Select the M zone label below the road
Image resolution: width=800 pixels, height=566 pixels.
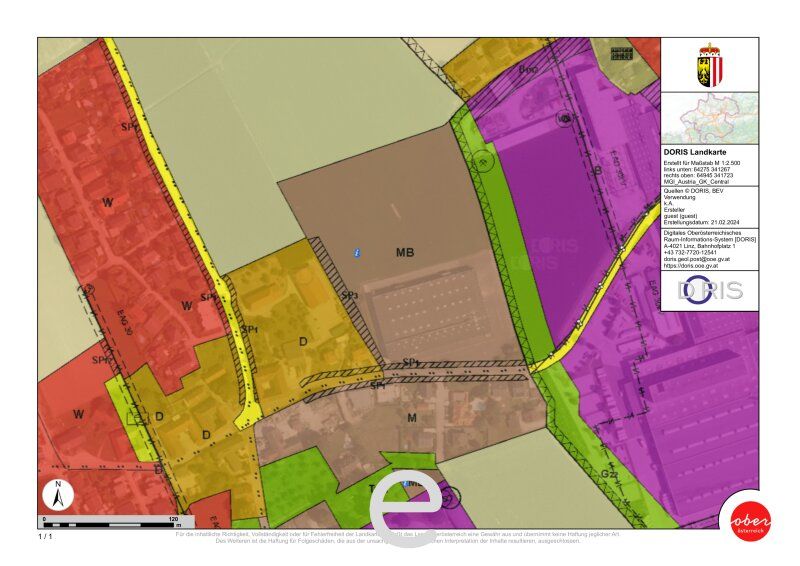point(412,418)
